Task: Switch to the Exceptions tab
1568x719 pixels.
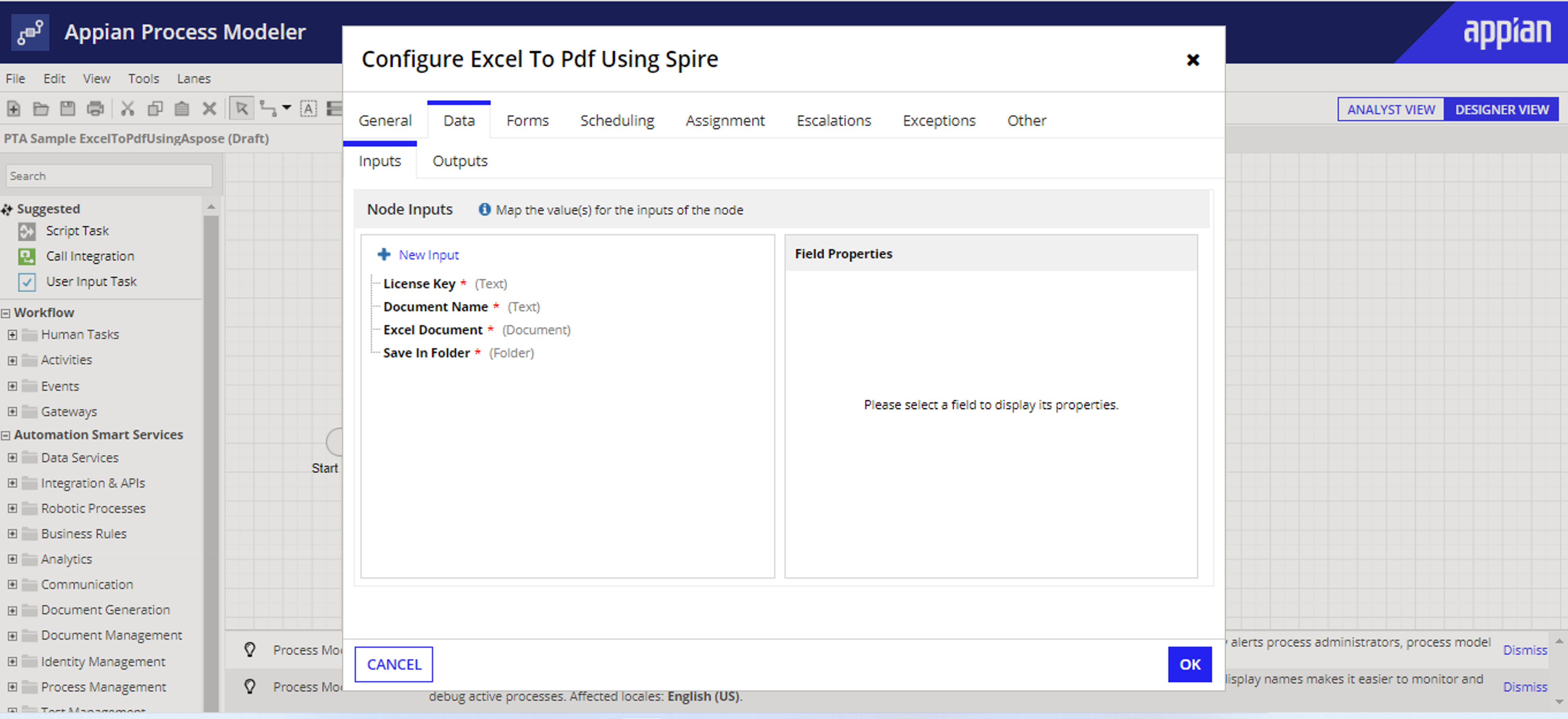Action: coord(939,120)
